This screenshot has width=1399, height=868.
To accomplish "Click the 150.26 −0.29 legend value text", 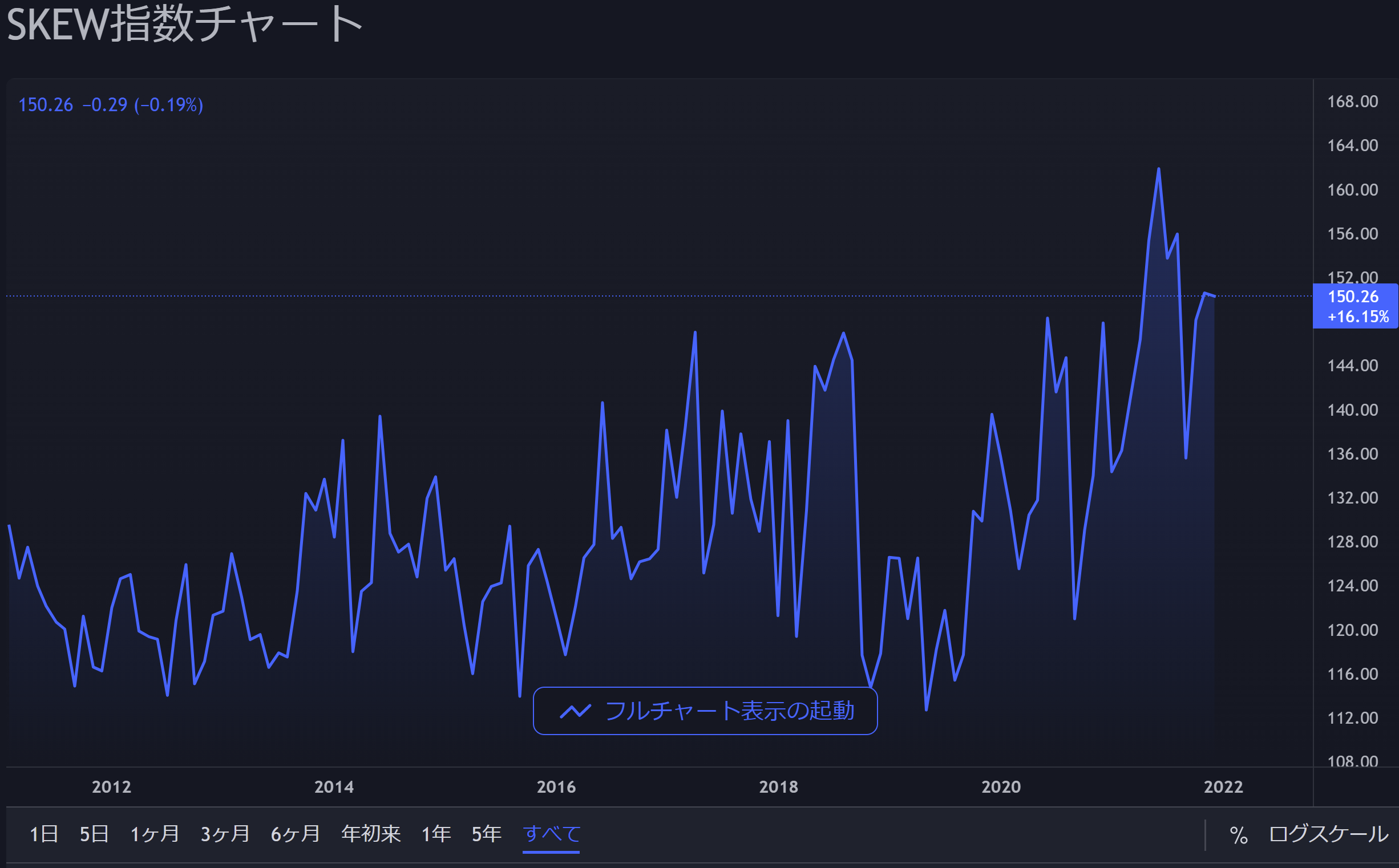I will pos(110,104).
